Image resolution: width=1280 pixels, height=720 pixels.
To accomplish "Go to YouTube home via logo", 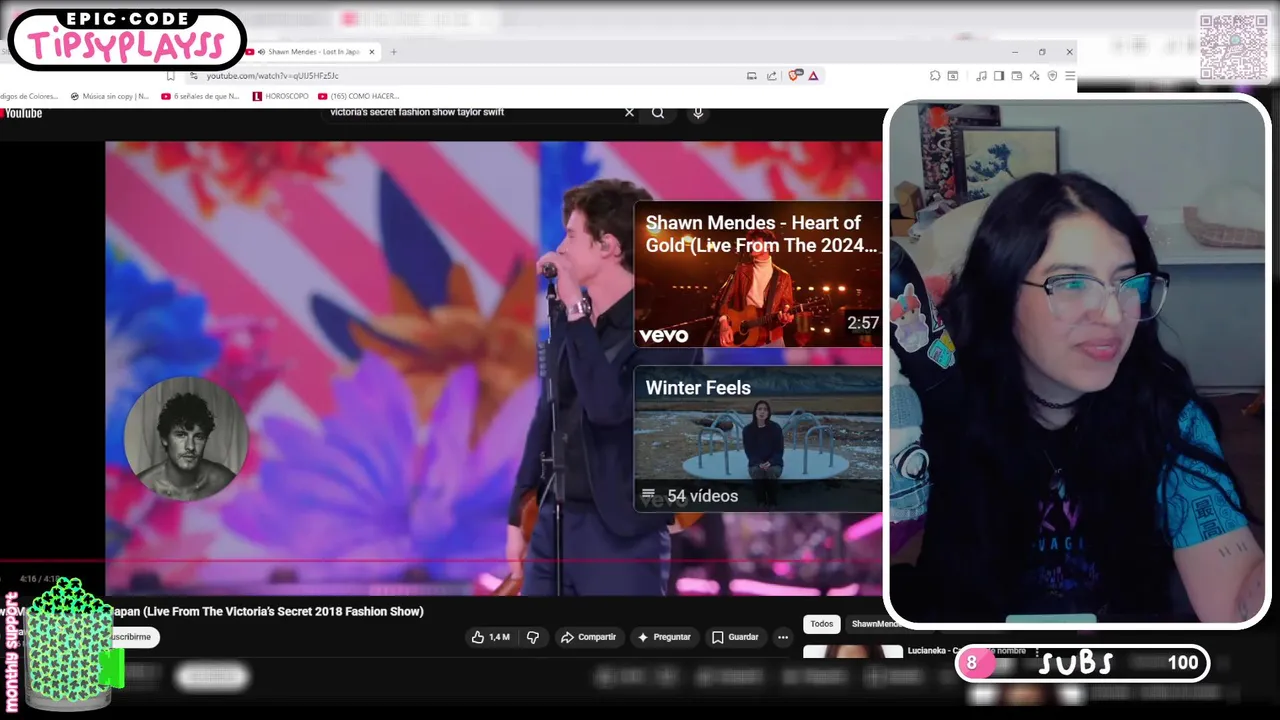I will [x=21, y=113].
